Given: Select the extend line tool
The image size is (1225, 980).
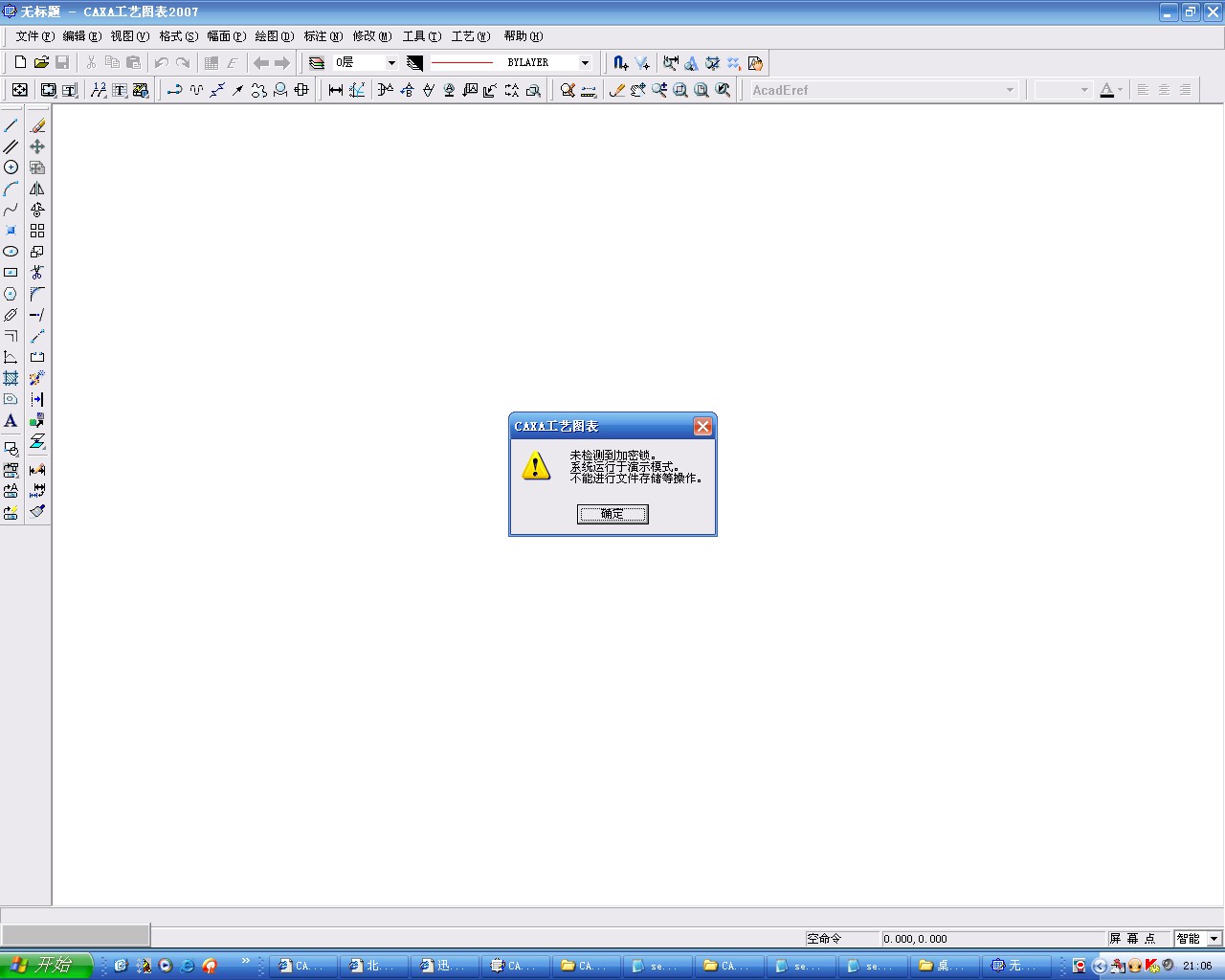Looking at the screenshot, I should point(37,315).
